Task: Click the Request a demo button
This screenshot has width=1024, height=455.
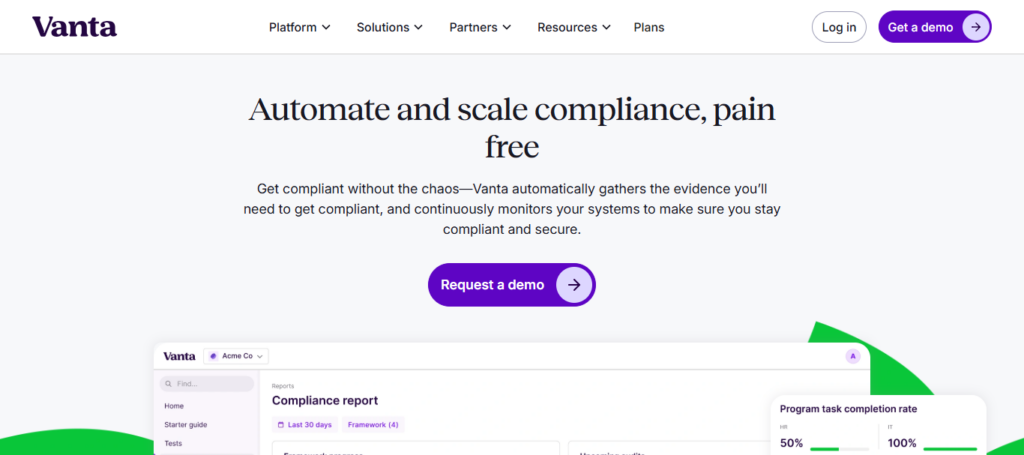Action: [511, 285]
